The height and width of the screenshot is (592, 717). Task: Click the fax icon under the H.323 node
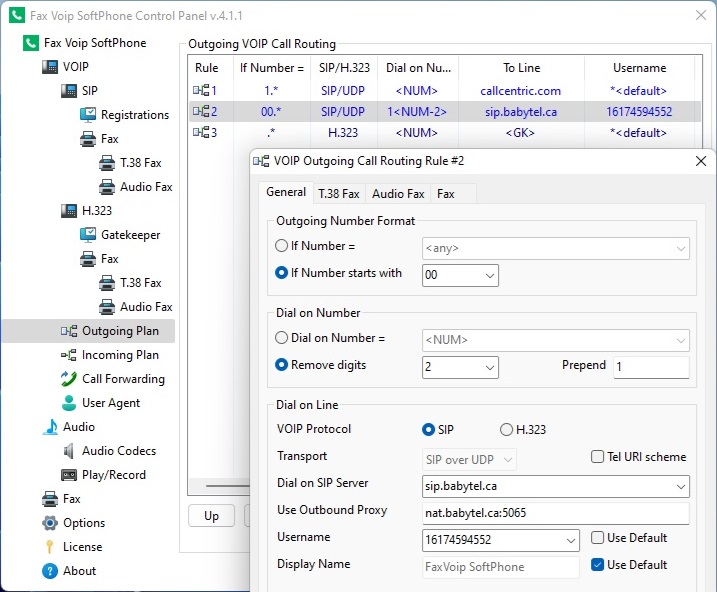88,259
